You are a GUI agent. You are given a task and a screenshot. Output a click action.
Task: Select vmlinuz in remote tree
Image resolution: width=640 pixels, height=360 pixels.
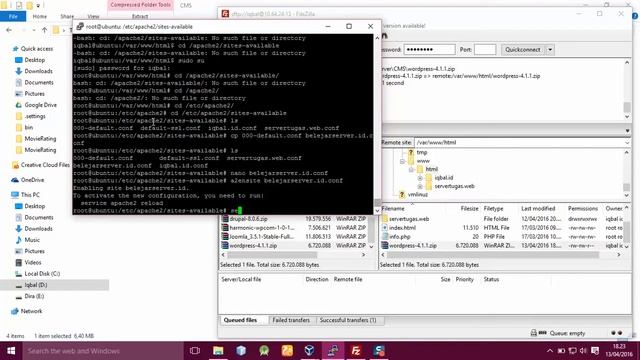(x=418, y=195)
